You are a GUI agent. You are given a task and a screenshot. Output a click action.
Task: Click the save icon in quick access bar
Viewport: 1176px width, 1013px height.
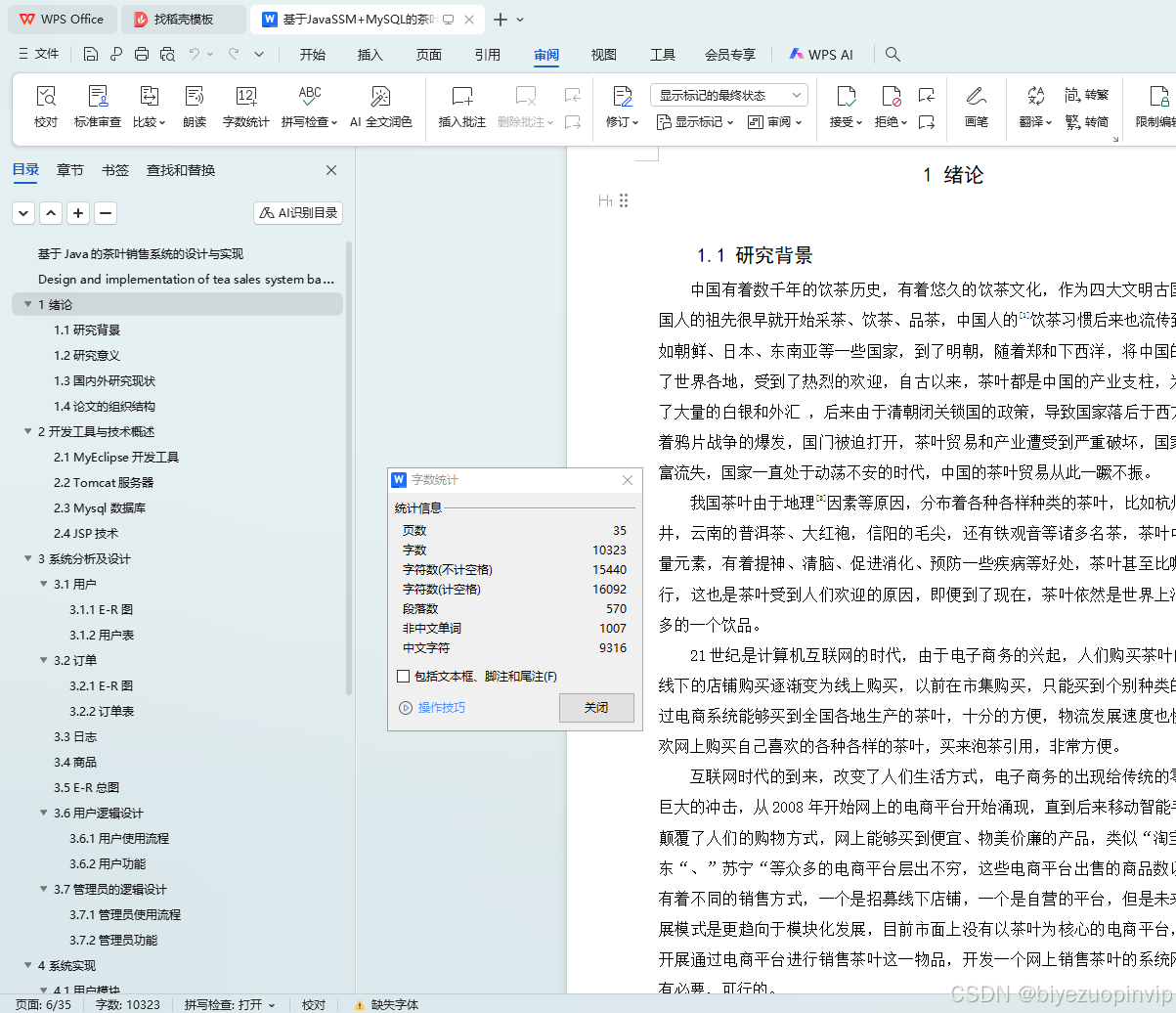(x=91, y=54)
